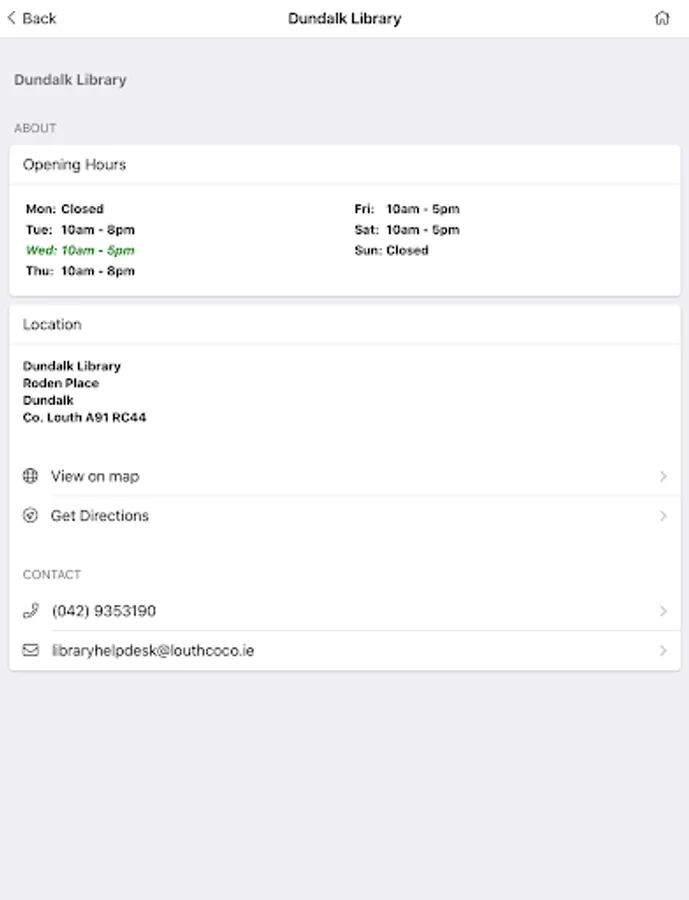This screenshot has width=689, height=900.
Task: Click the compass icon beside Get Directions
Action: pos(30,516)
